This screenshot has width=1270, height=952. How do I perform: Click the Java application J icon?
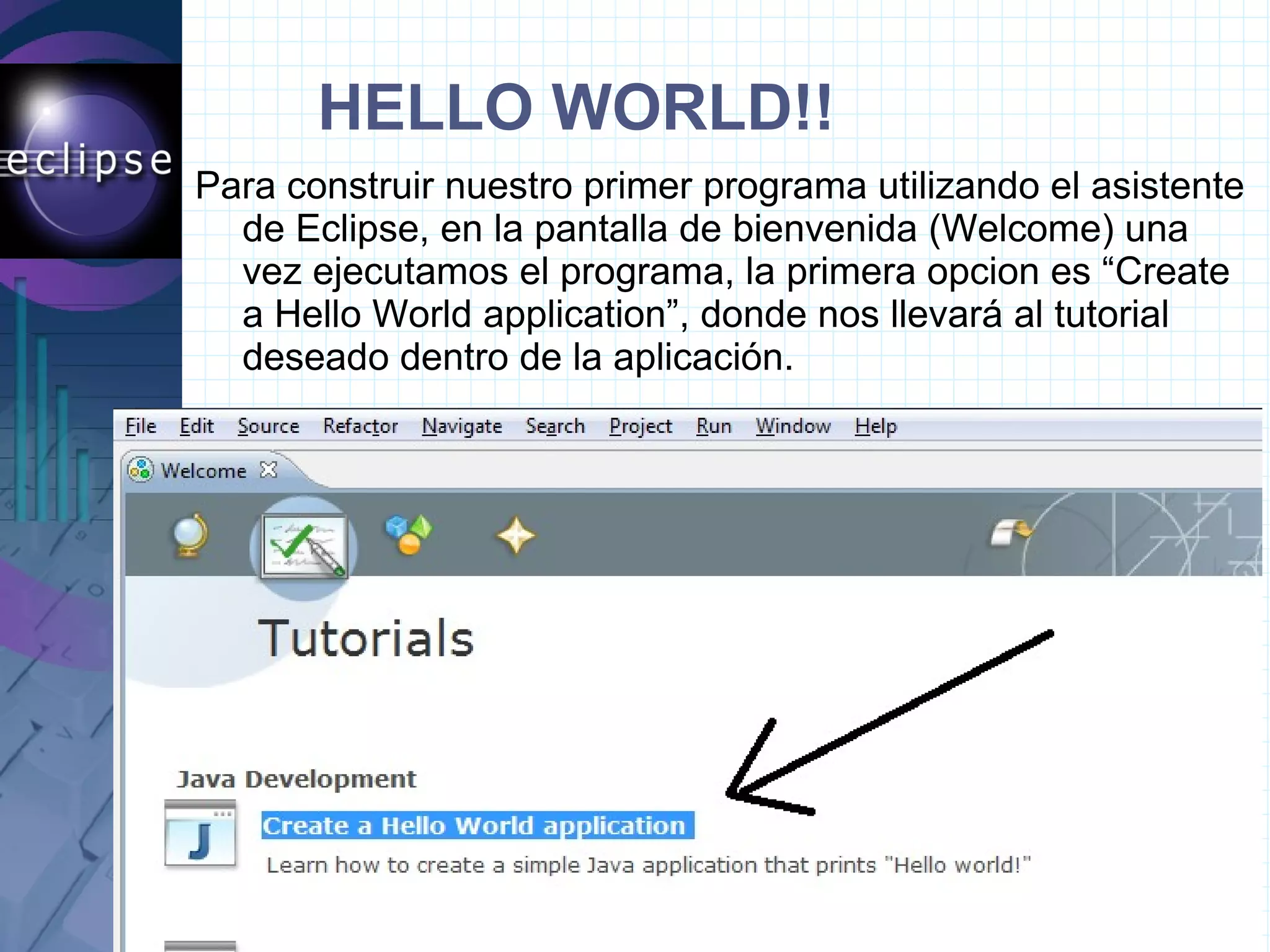coord(200,834)
